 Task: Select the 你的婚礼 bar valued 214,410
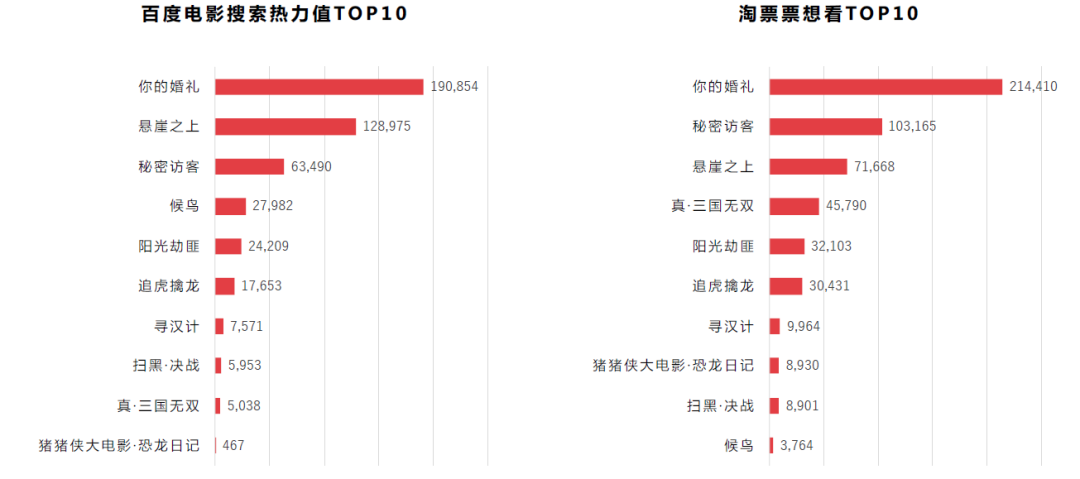[886, 87]
